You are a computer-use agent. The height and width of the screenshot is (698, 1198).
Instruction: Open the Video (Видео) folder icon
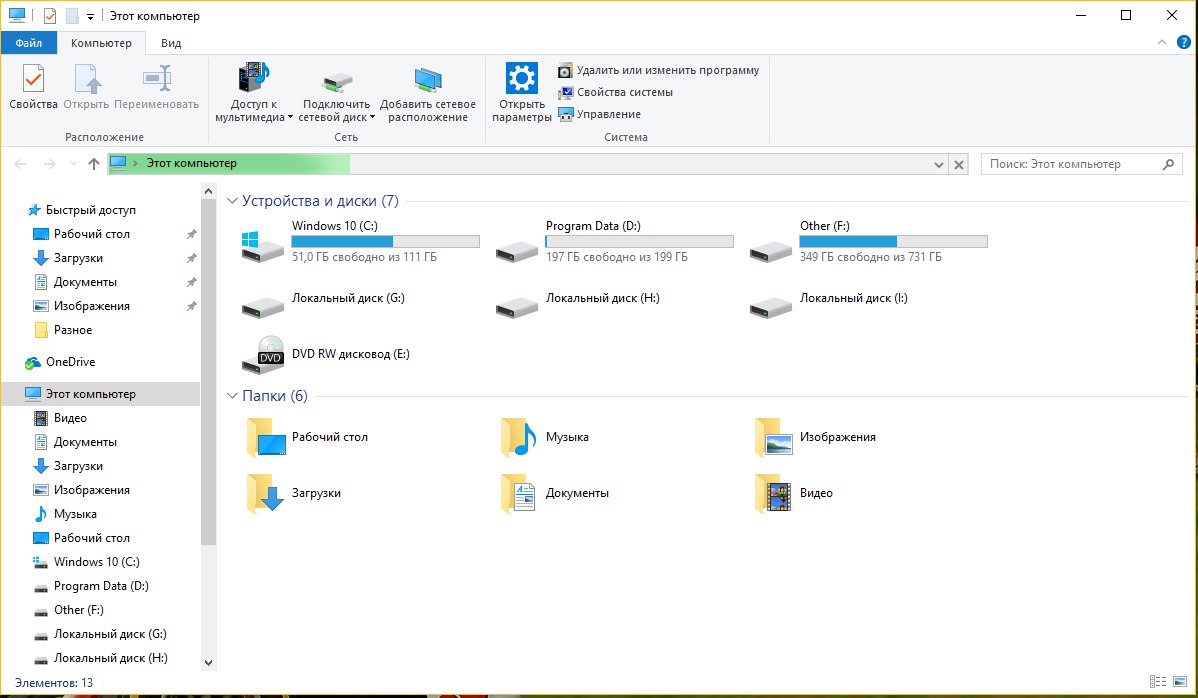(x=773, y=493)
